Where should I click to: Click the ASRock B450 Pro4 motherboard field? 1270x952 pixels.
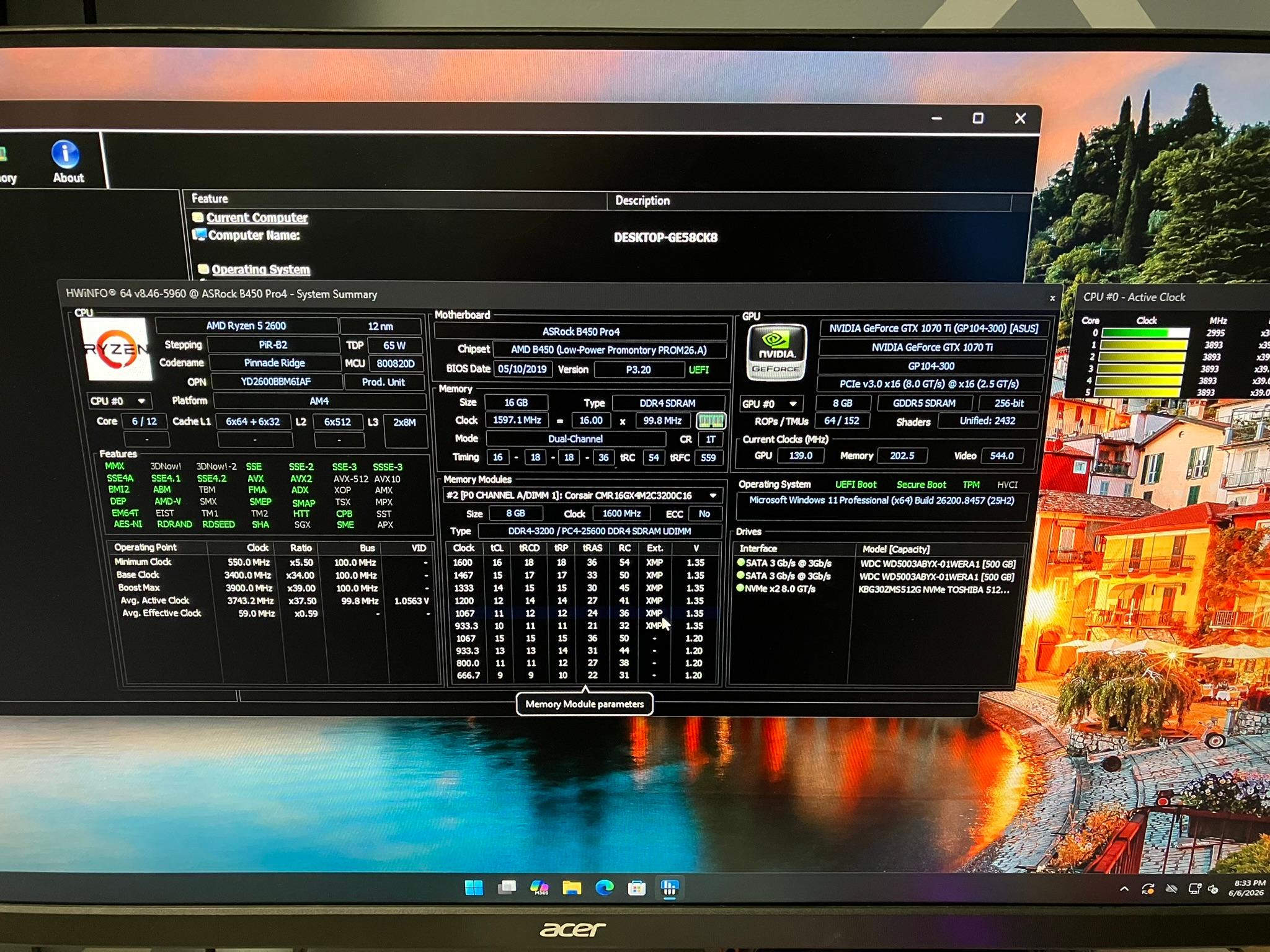pyautogui.click(x=580, y=332)
